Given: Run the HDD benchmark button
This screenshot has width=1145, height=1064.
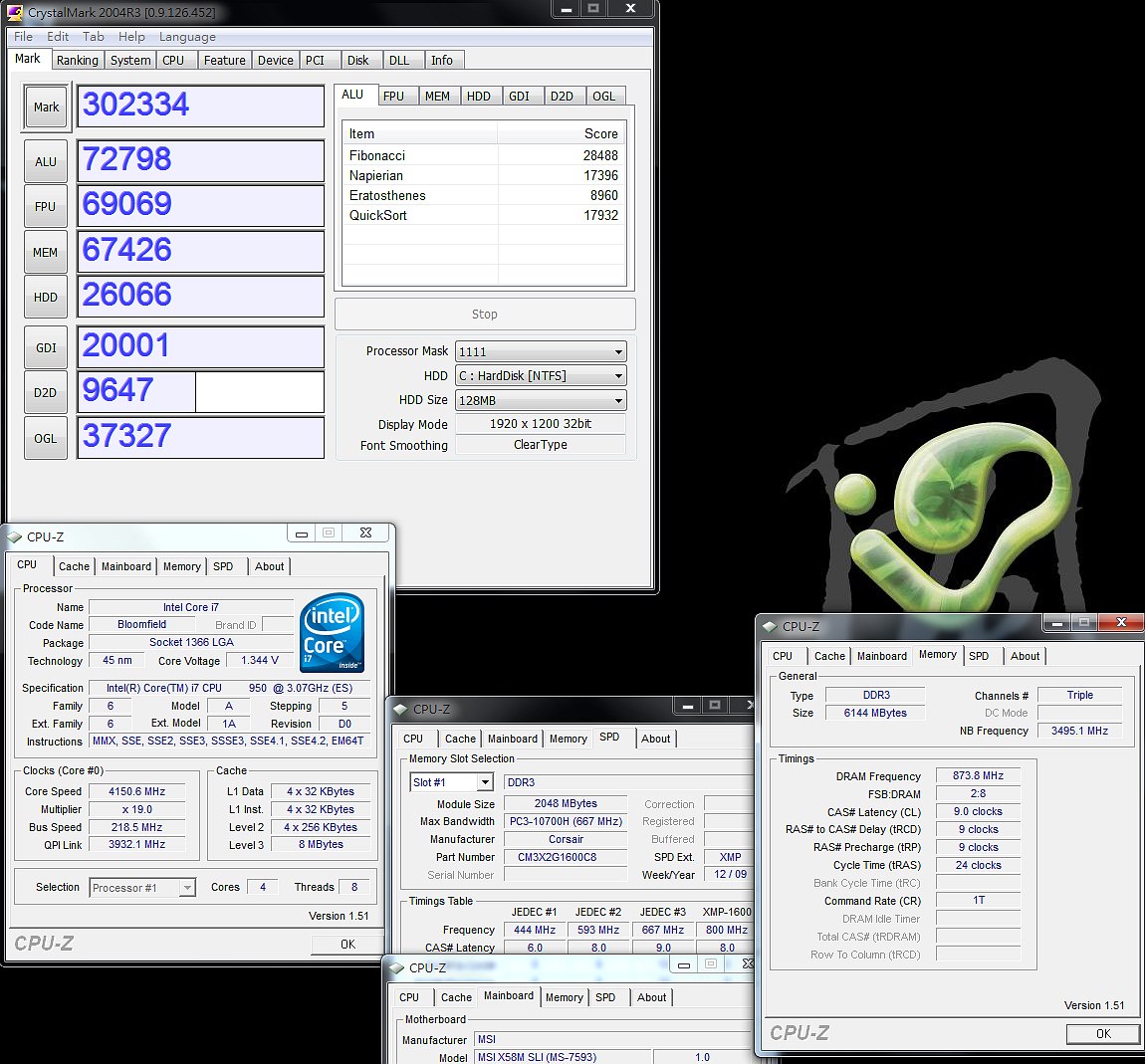Looking at the screenshot, I should (x=46, y=297).
